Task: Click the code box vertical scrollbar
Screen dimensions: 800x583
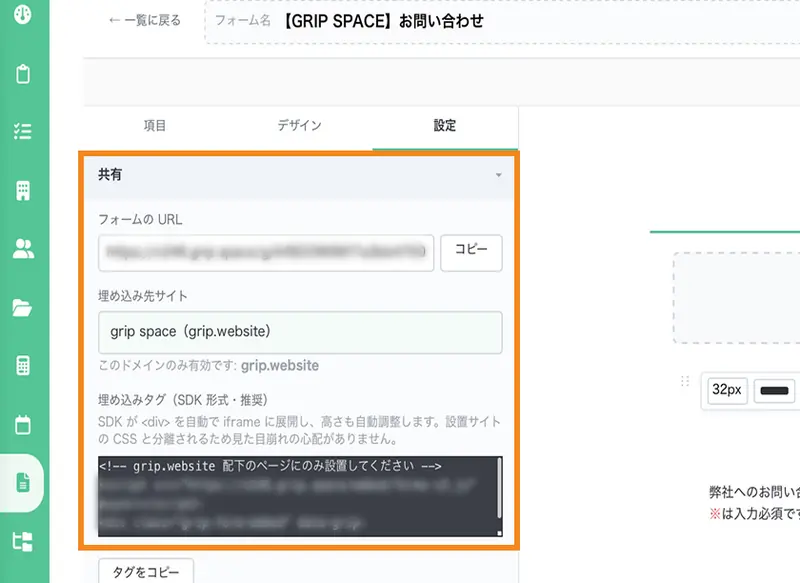Action: click(499, 488)
